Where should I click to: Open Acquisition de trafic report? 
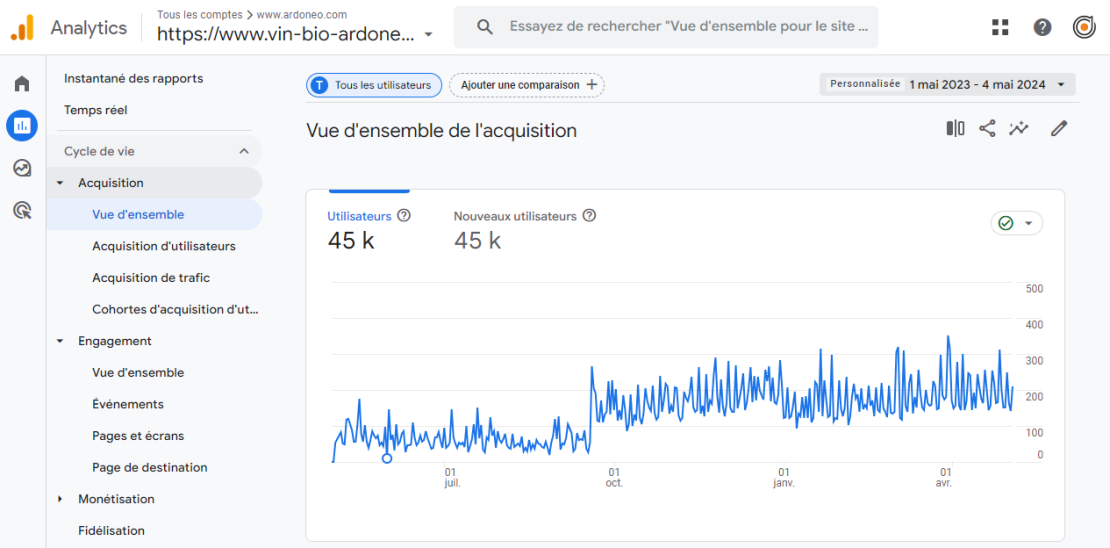pyautogui.click(x=151, y=278)
